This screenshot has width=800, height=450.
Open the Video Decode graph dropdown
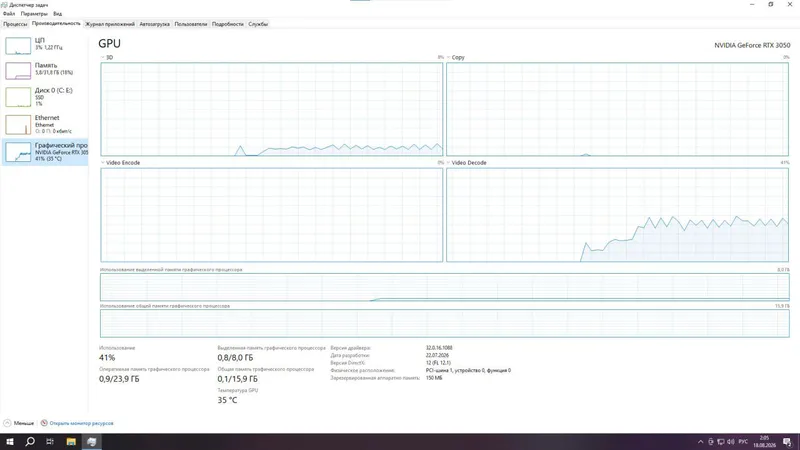(x=448, y=163)
